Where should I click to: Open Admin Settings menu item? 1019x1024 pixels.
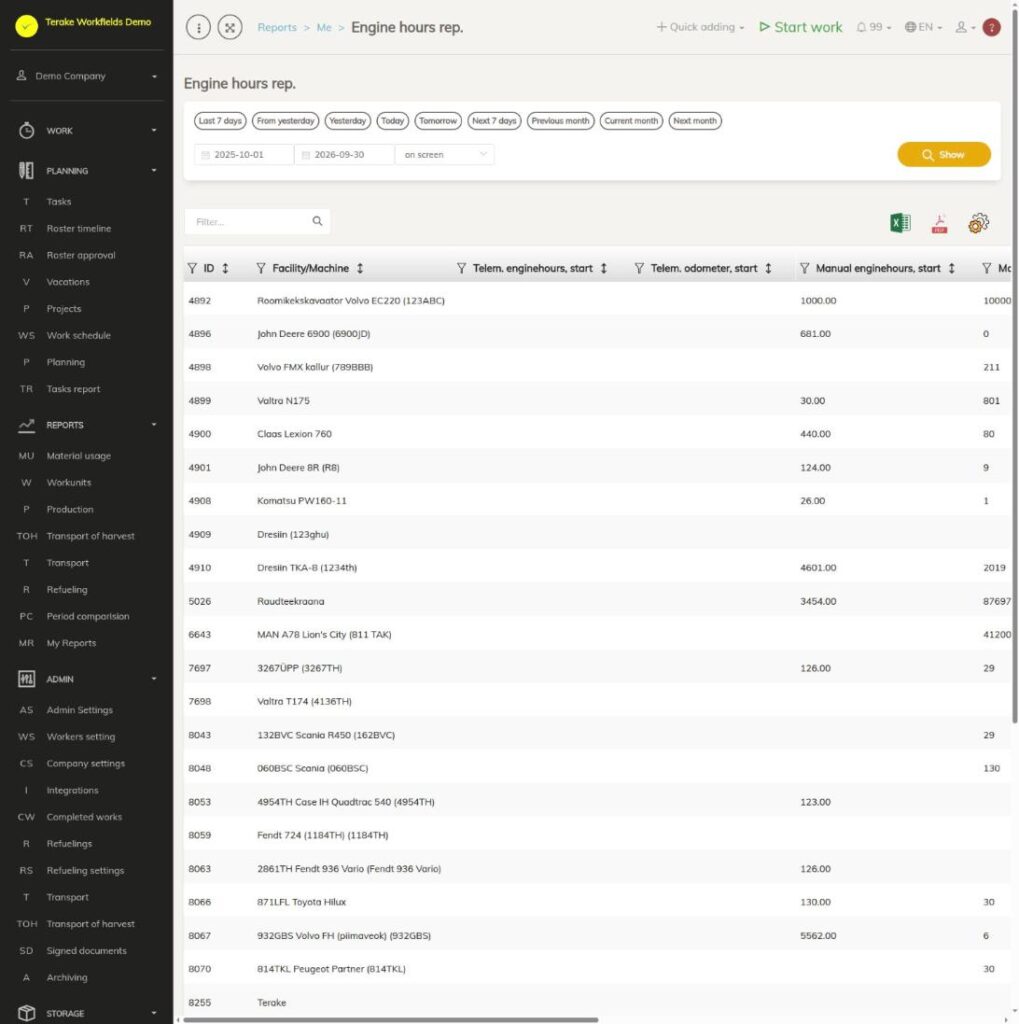click(80, 710)
